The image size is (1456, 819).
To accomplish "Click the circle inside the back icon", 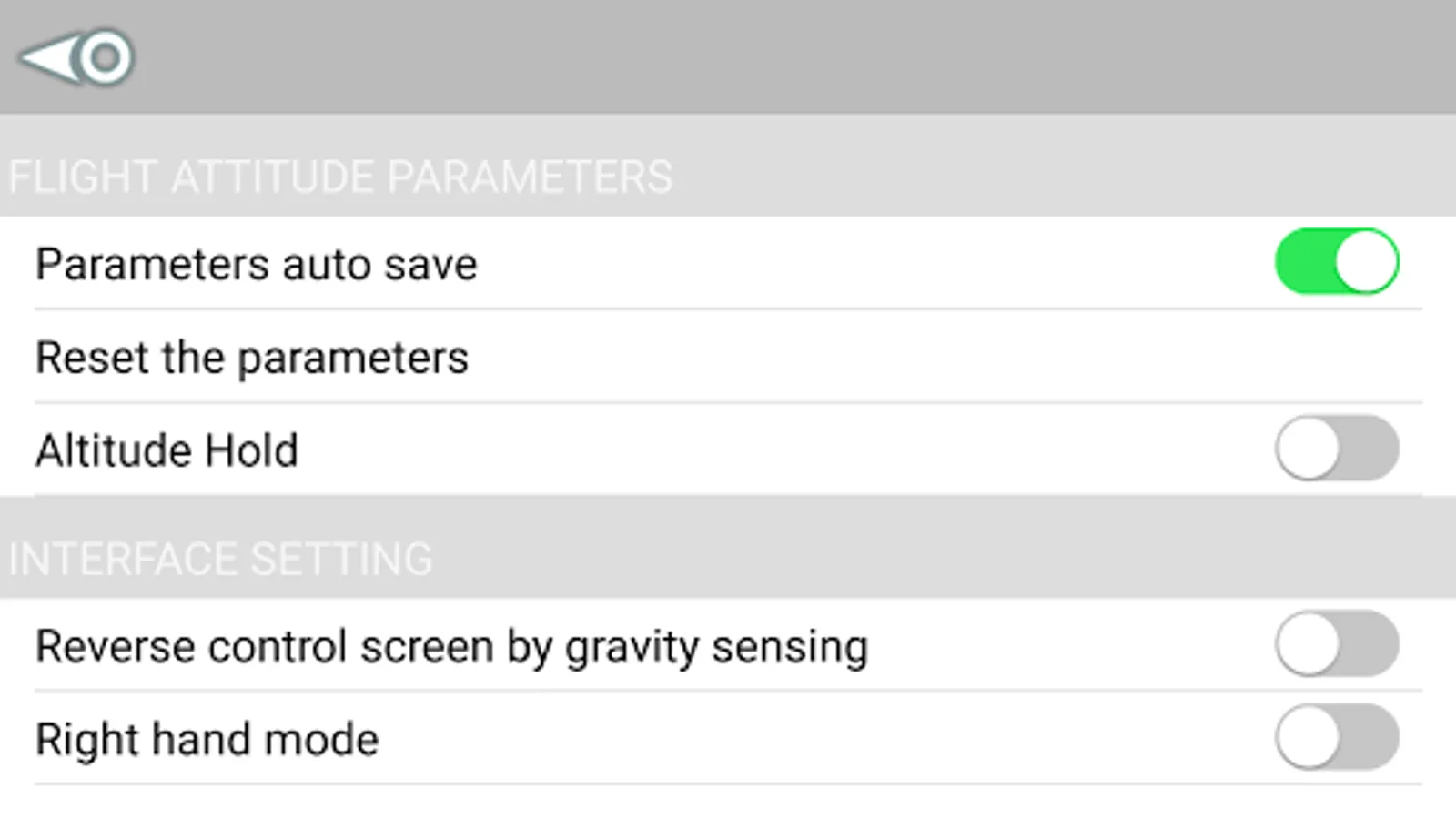I will [x=106, y=58].
